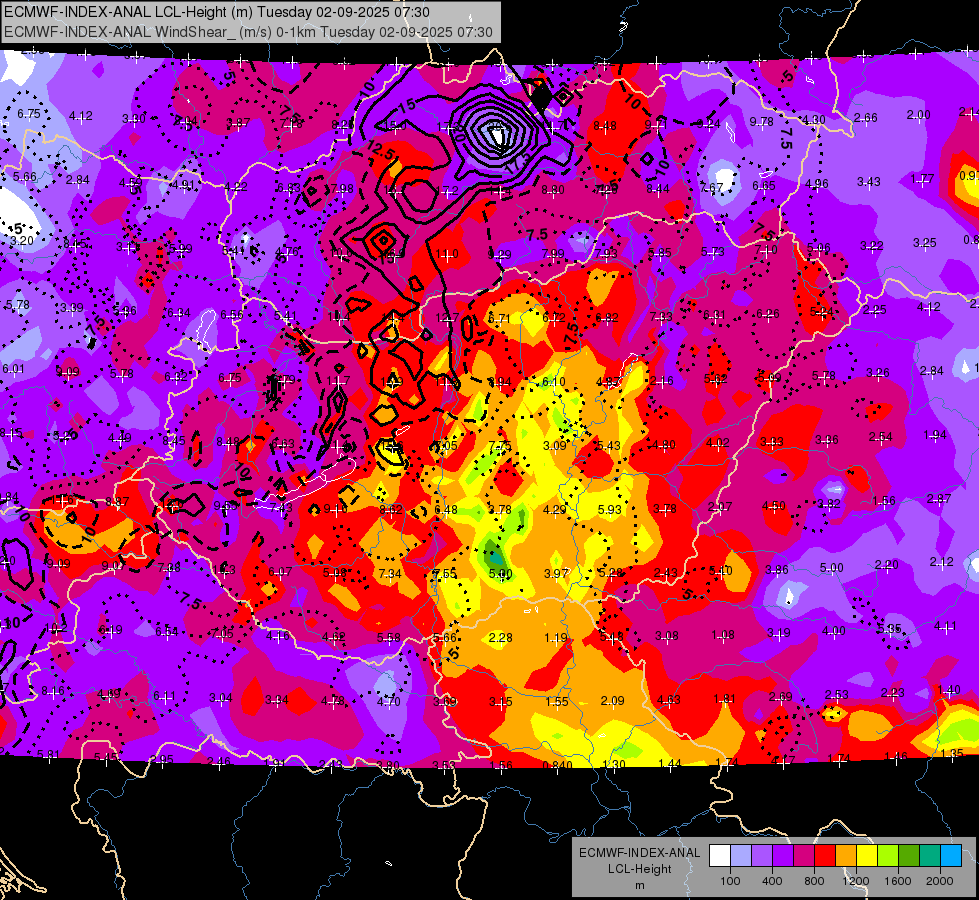Click the wind shear value 2.54
The height and width of the screenshot is (900, 979).
[x=880, y=437]
